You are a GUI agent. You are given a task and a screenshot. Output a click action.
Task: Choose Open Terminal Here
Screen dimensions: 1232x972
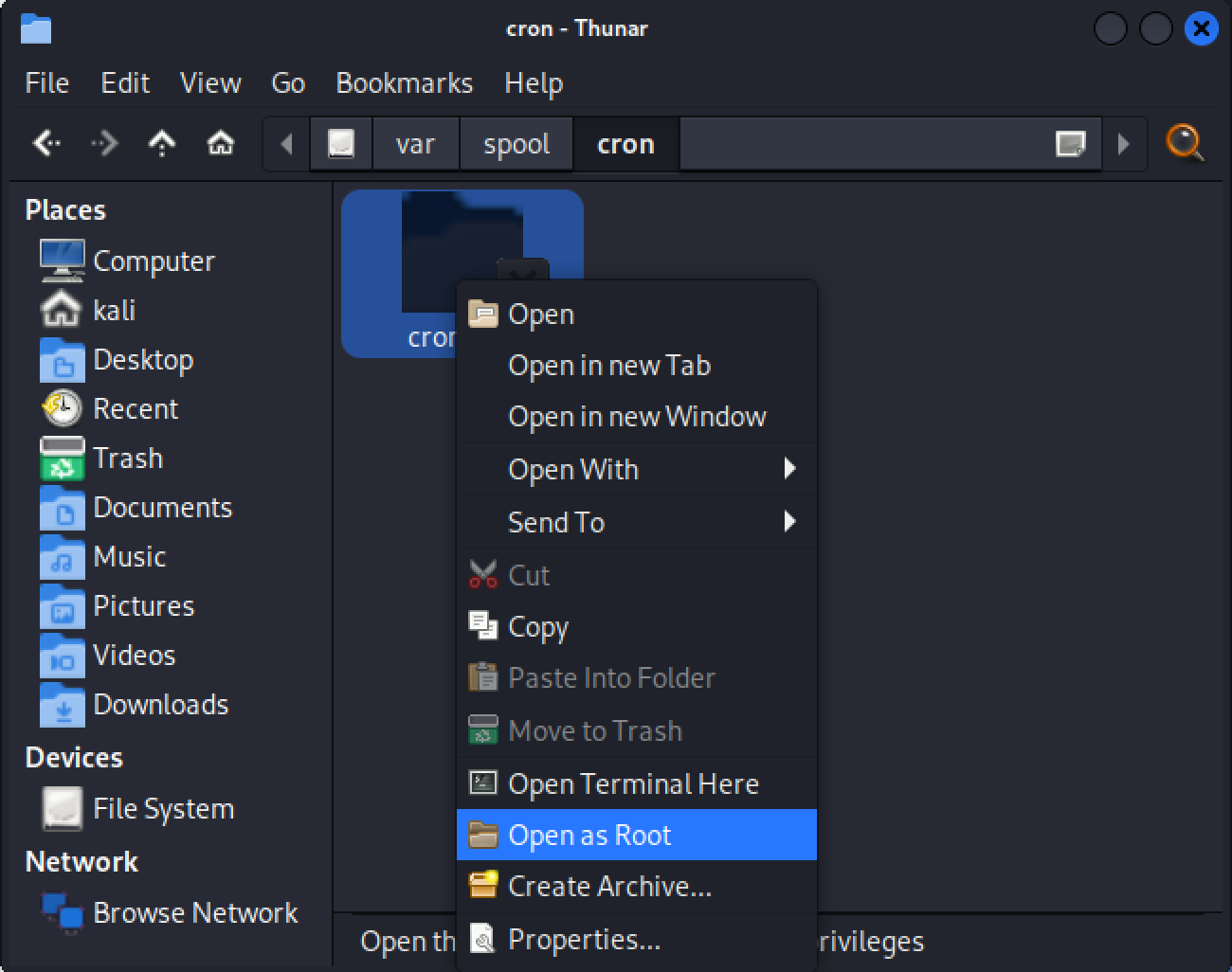(637, 783)
